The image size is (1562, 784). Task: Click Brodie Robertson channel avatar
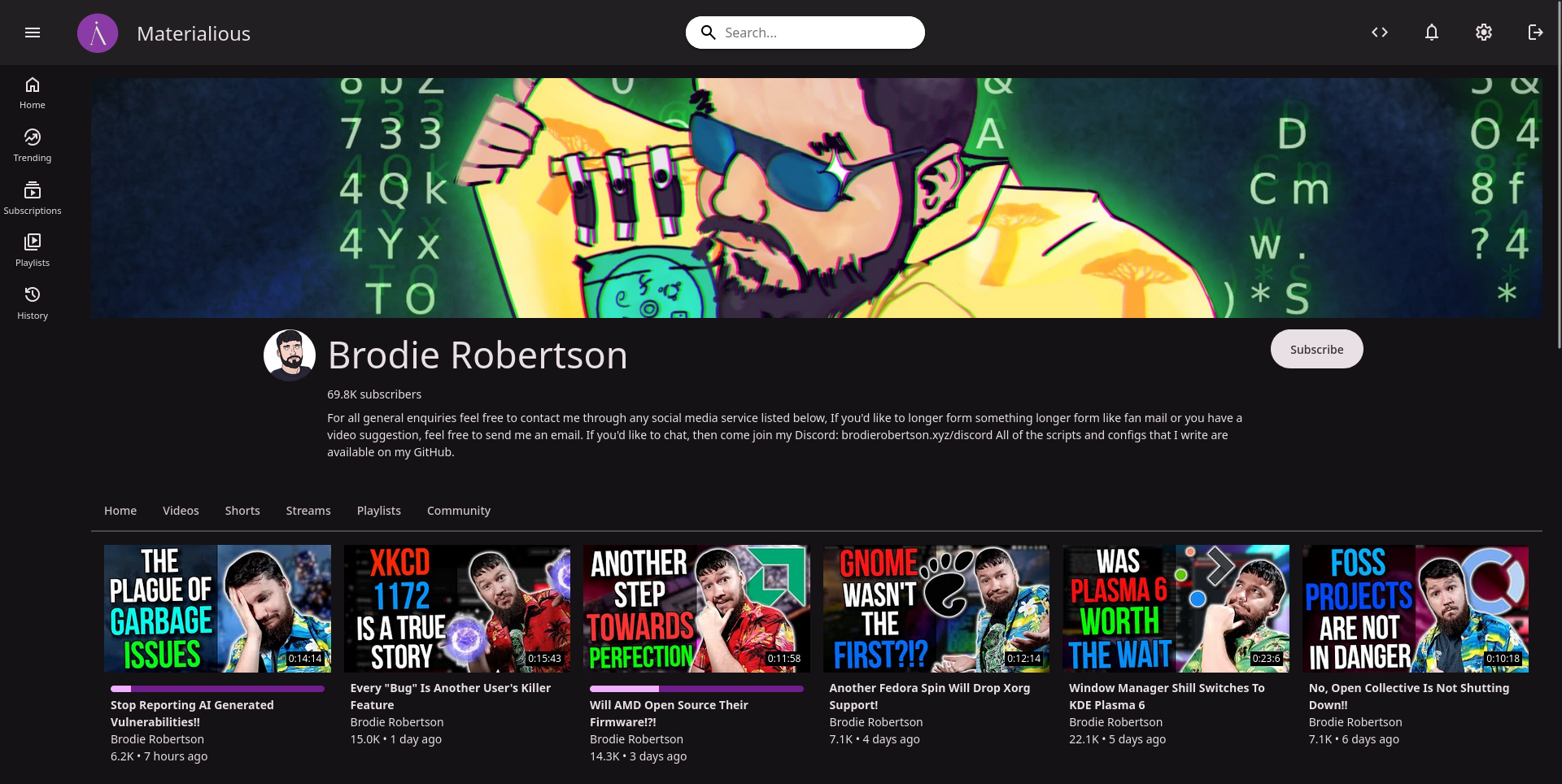pos(290,355)
